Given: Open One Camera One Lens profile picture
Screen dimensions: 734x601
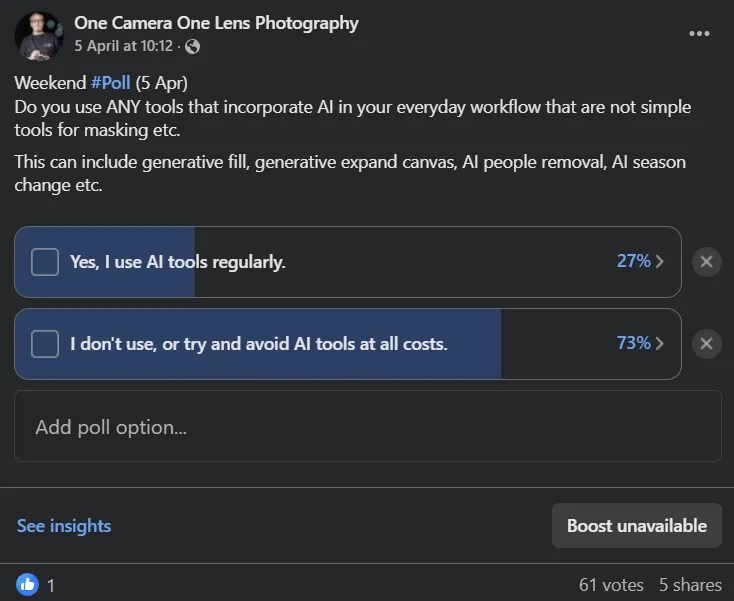Looking at the screenshot, I should [x=39, y=34].
